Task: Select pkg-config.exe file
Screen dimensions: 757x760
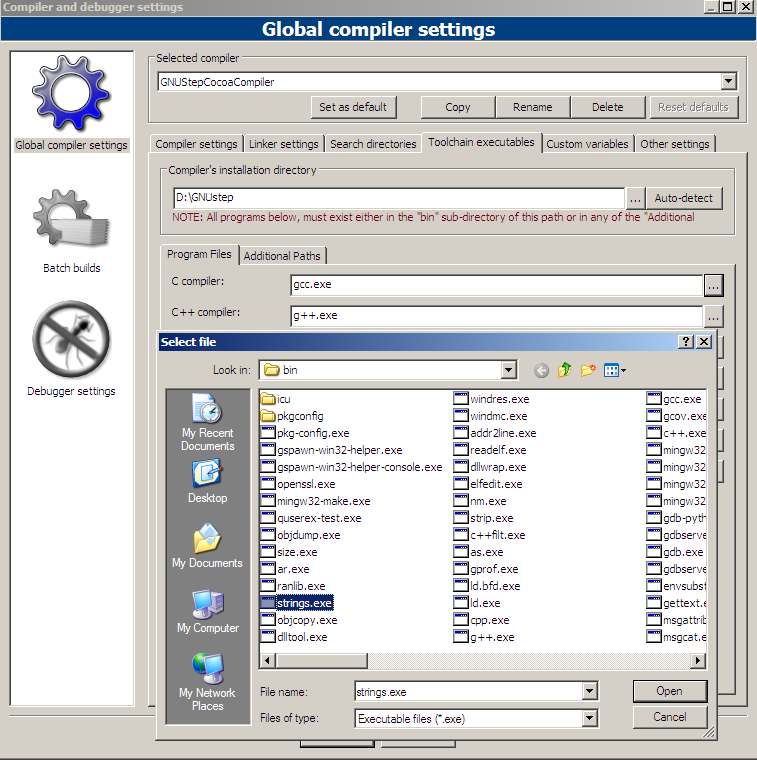Action: [x=305, y=433]
